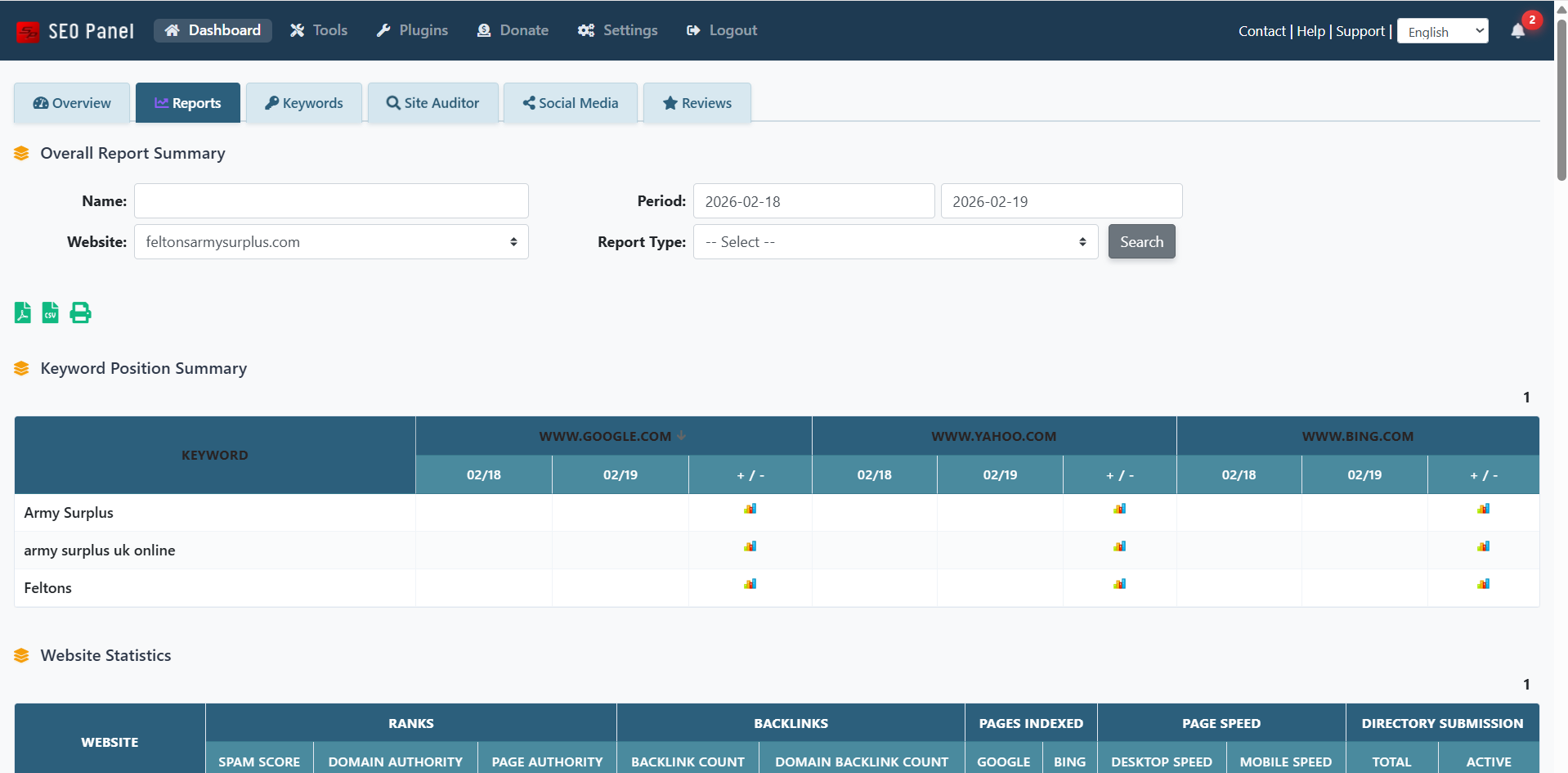Open the Website dropdown showing feltonsarmysurplus.com
This screenshot has width=1568, height=773.
[x=330, y=241]
